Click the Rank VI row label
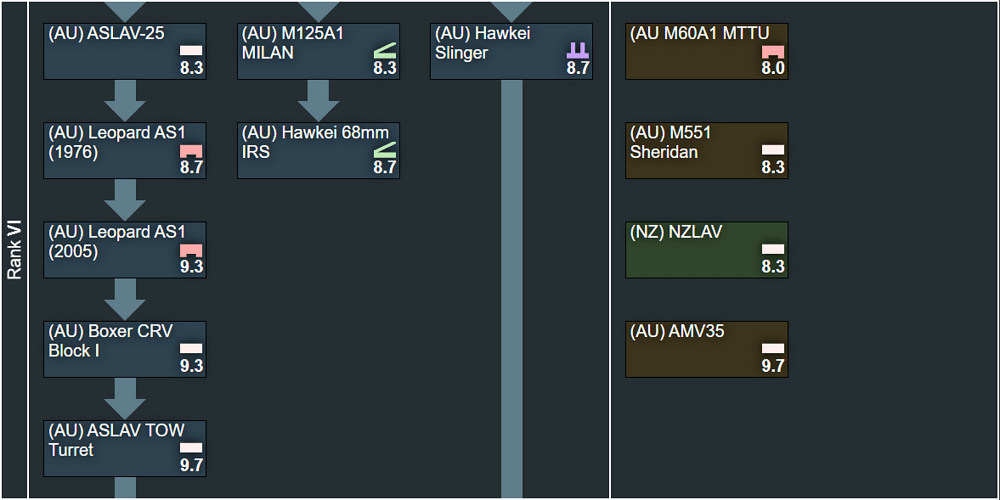The image size is (1000, 500). coord(14,250)
